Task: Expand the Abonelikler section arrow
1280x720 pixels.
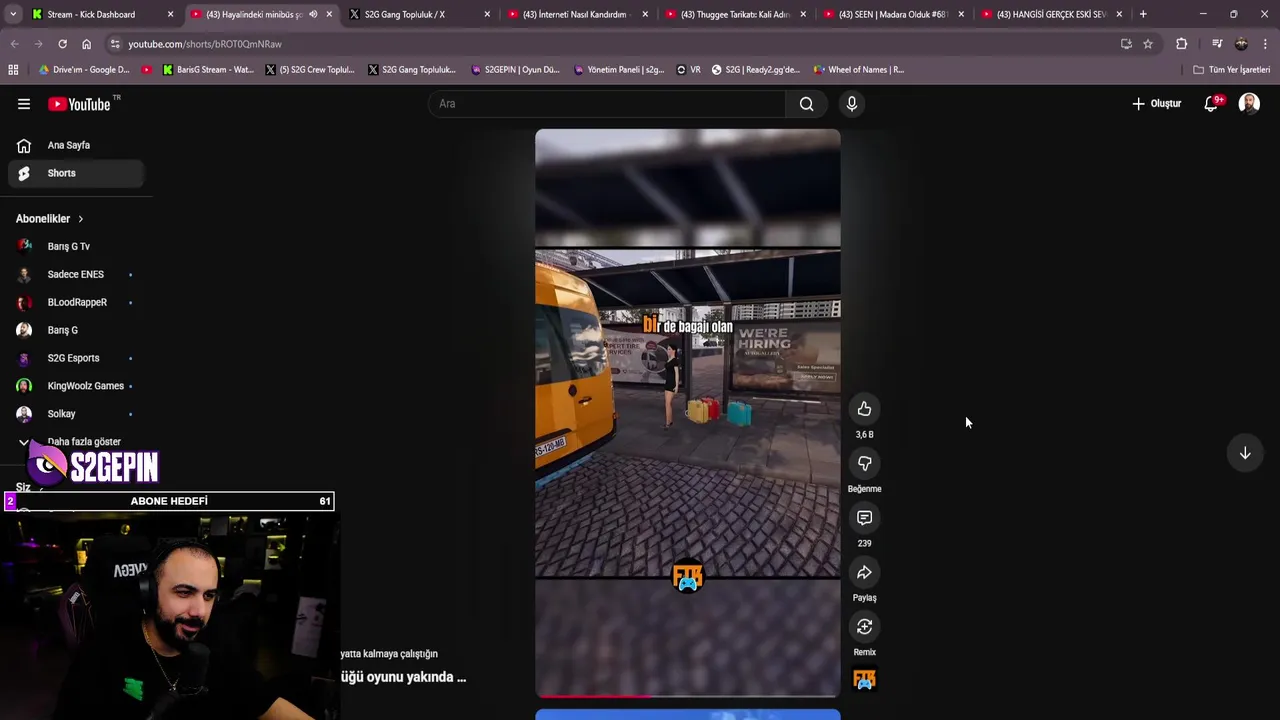Action: (81, 219)
